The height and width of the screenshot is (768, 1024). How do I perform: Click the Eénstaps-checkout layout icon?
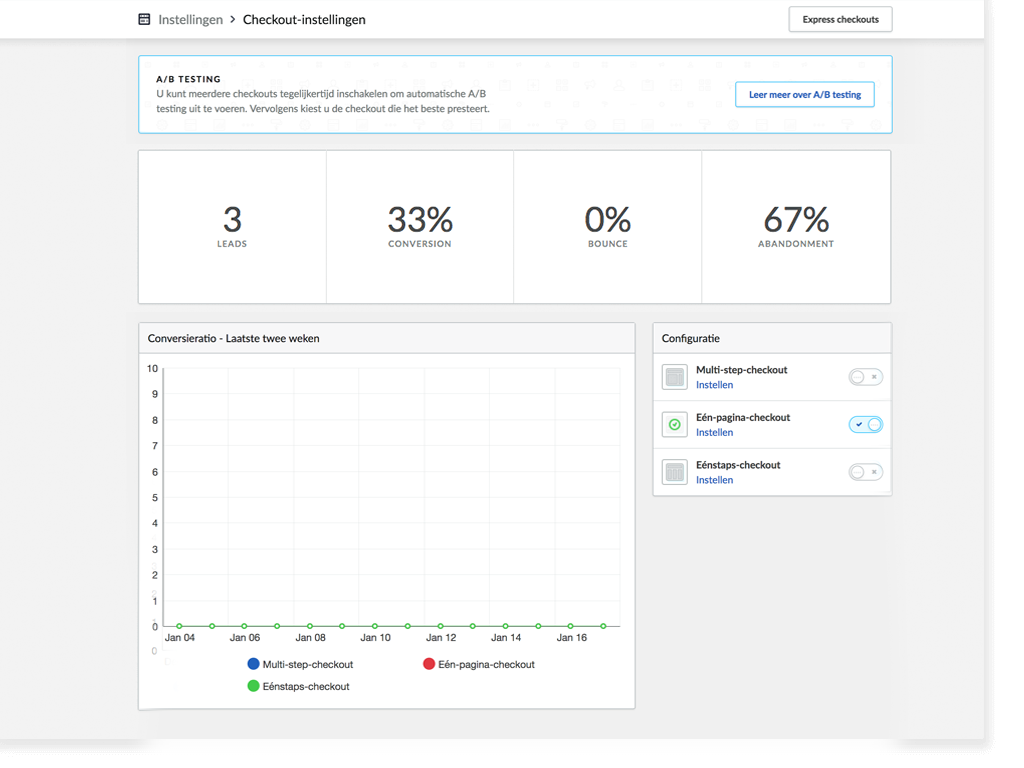point(675,472)
